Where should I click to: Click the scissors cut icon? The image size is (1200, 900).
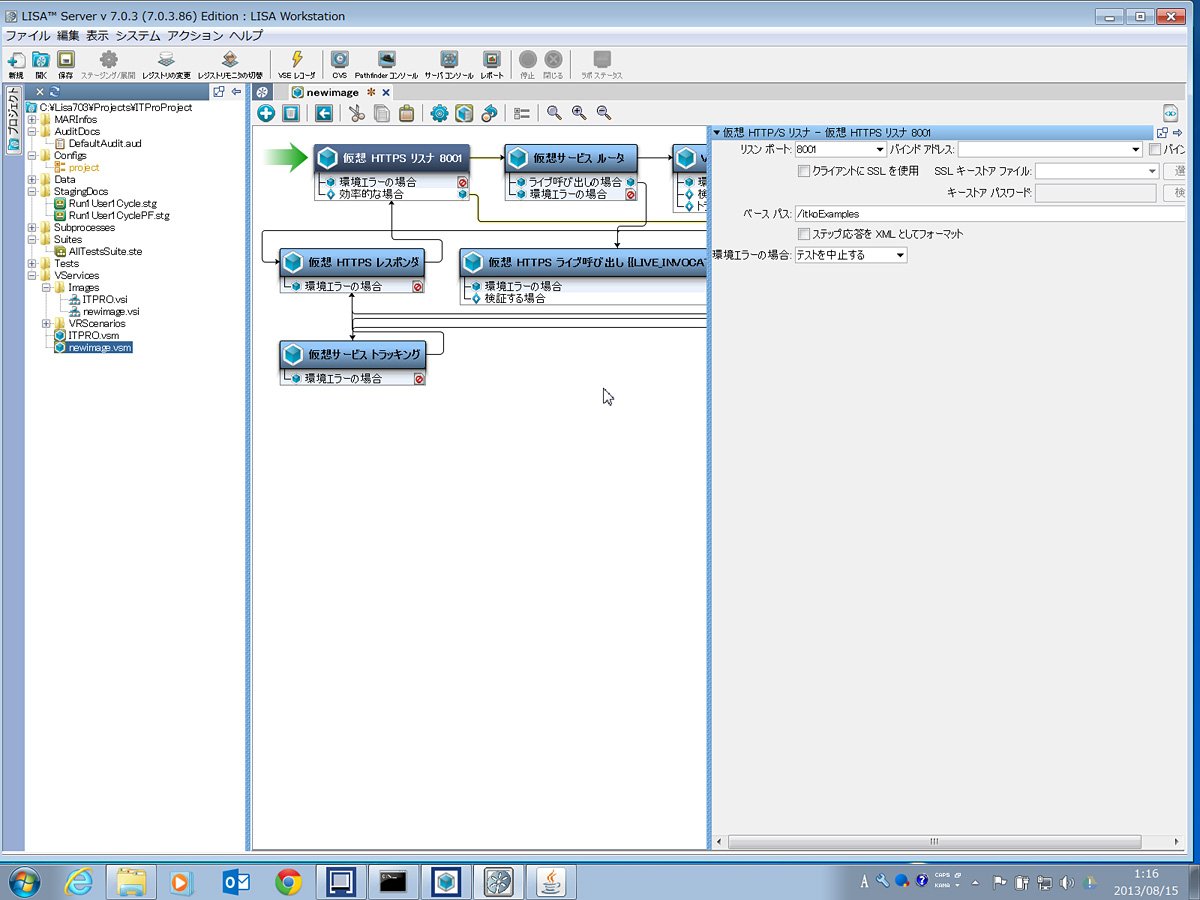tap(356, 113)
